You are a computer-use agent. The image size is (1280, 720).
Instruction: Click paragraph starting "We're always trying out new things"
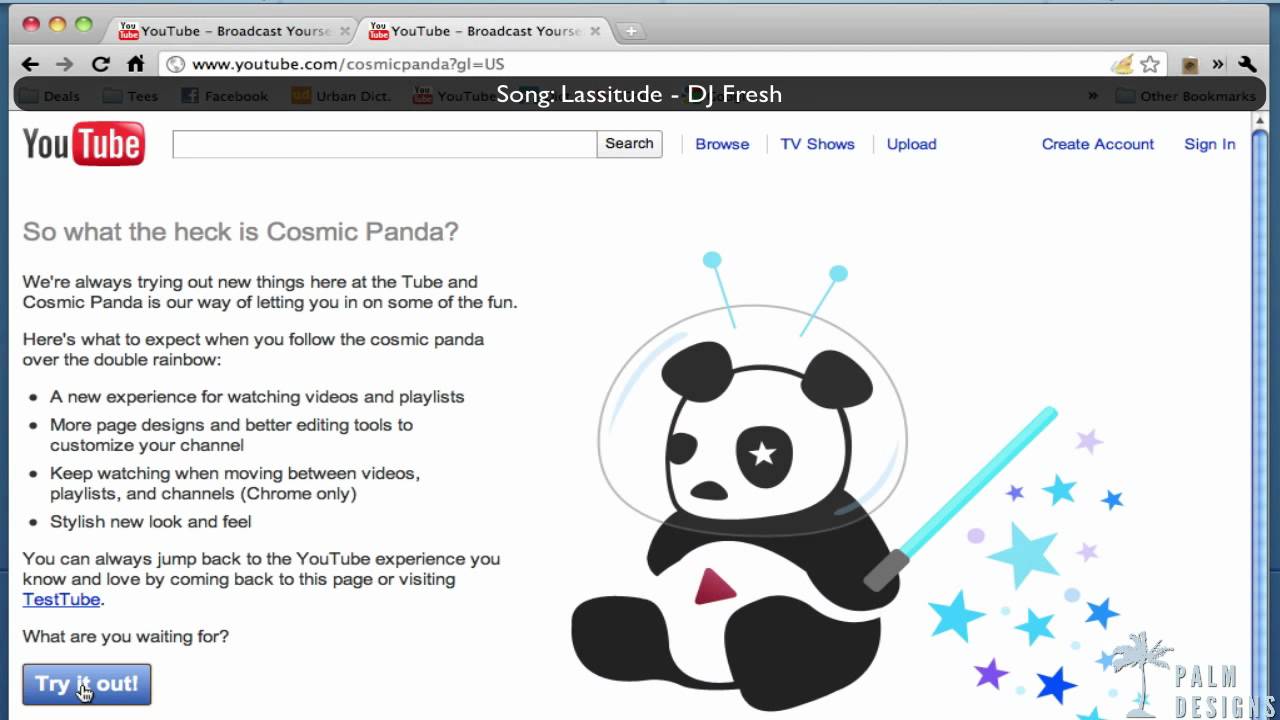270,292
